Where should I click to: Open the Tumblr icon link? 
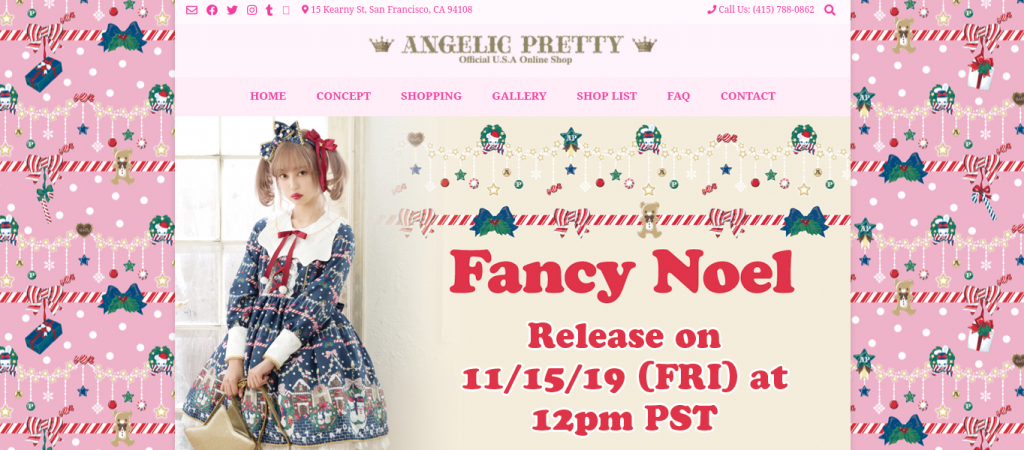point(269,10)
